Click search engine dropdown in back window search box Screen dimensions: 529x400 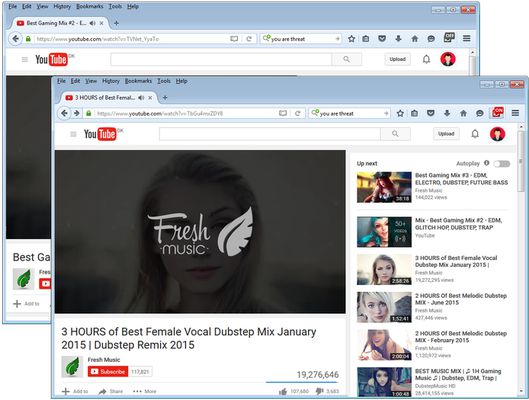coord(266,38)
